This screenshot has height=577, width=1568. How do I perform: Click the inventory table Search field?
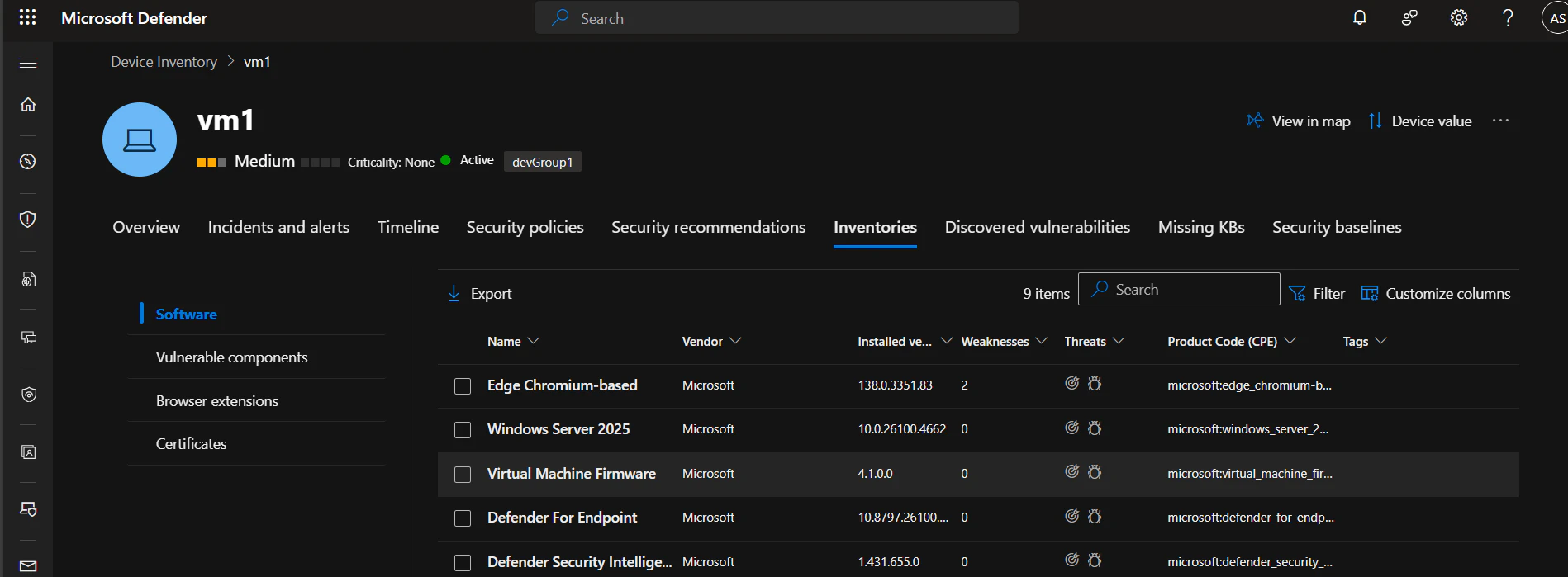point(1179,289)
